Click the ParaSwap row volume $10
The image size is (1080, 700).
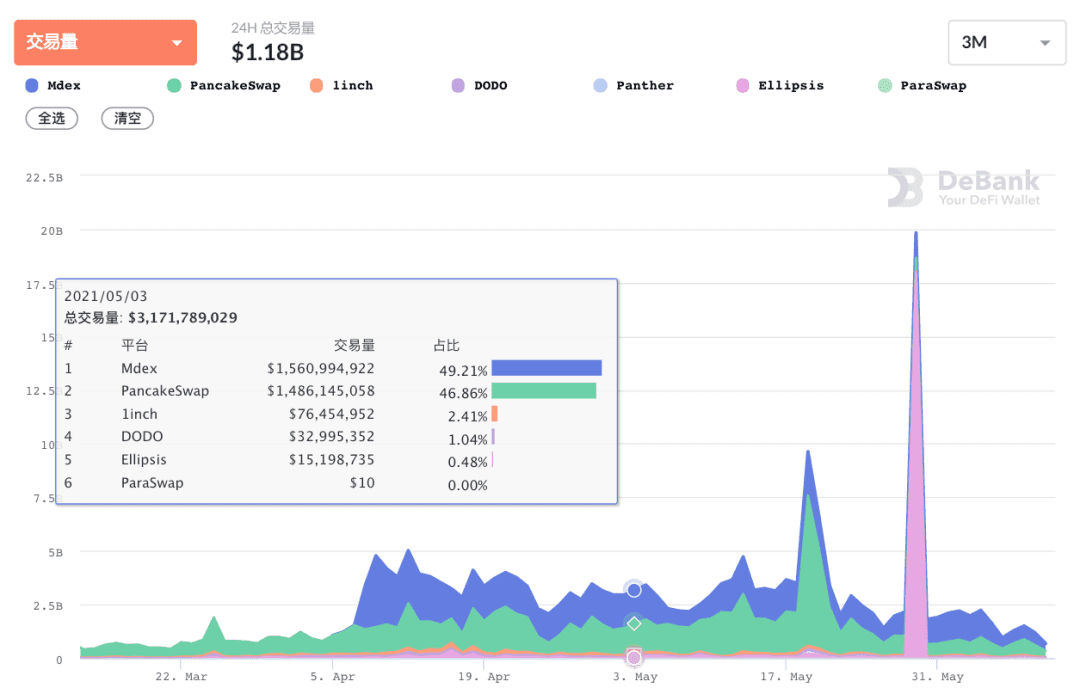[362, 483]
